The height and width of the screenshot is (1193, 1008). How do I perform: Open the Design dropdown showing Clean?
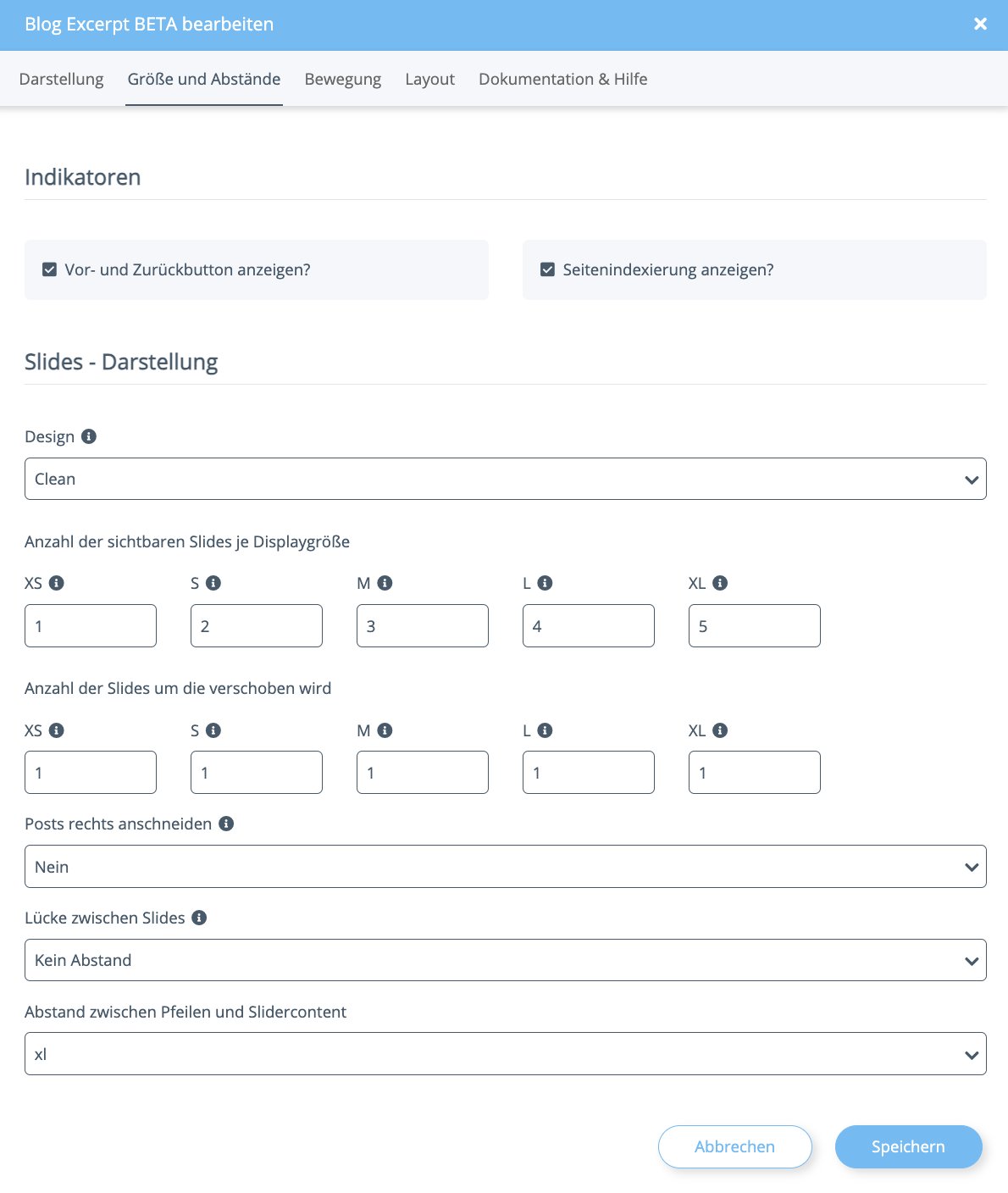click(x=506, y=479)
